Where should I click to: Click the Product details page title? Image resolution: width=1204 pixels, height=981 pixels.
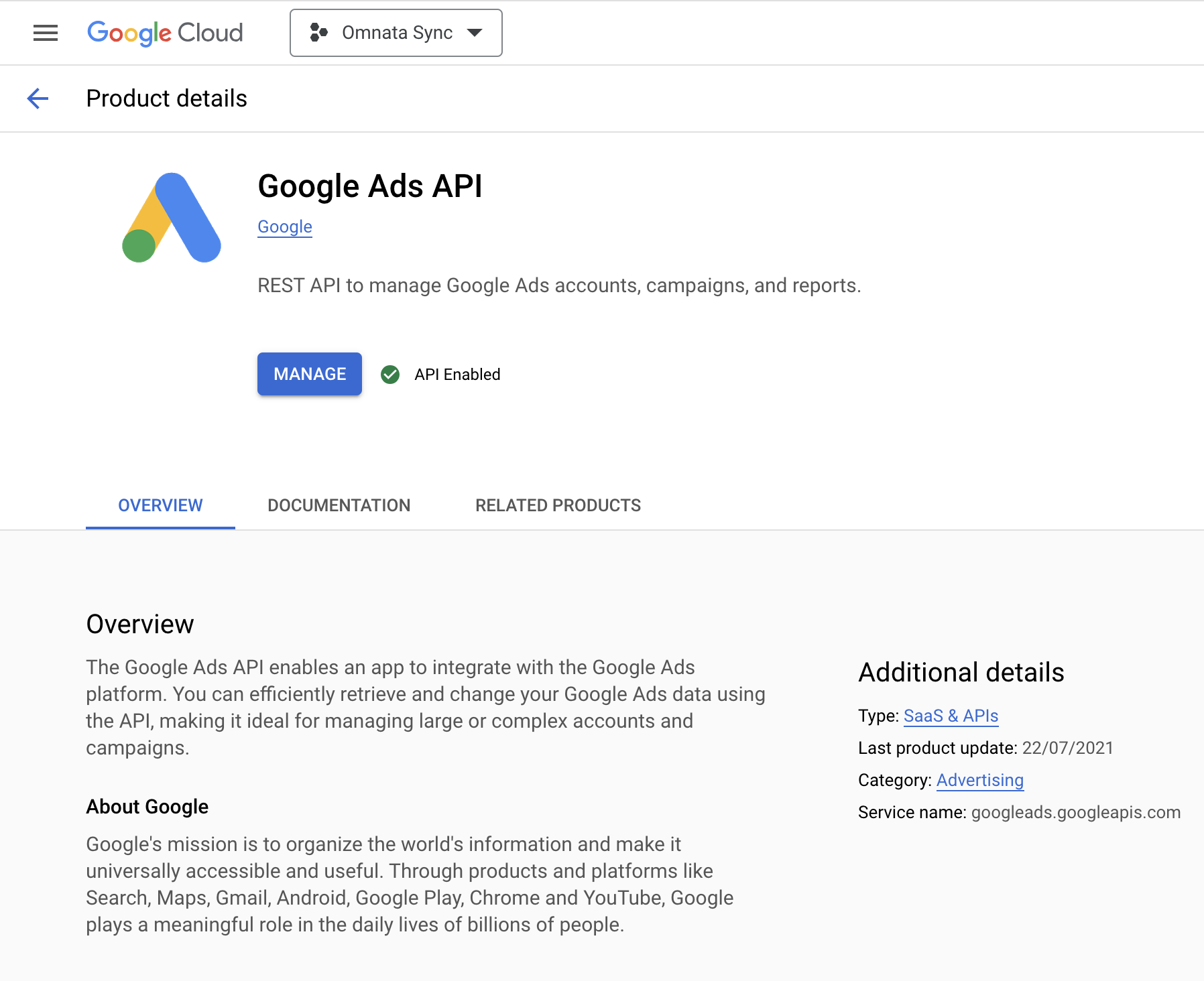[x=167, y=99]
